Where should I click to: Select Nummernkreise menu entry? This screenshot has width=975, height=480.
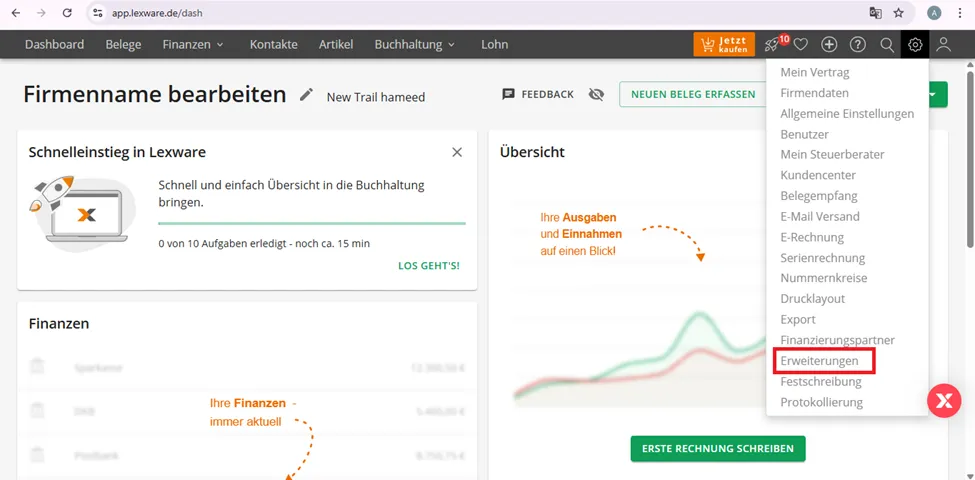[x=823, y=278]
